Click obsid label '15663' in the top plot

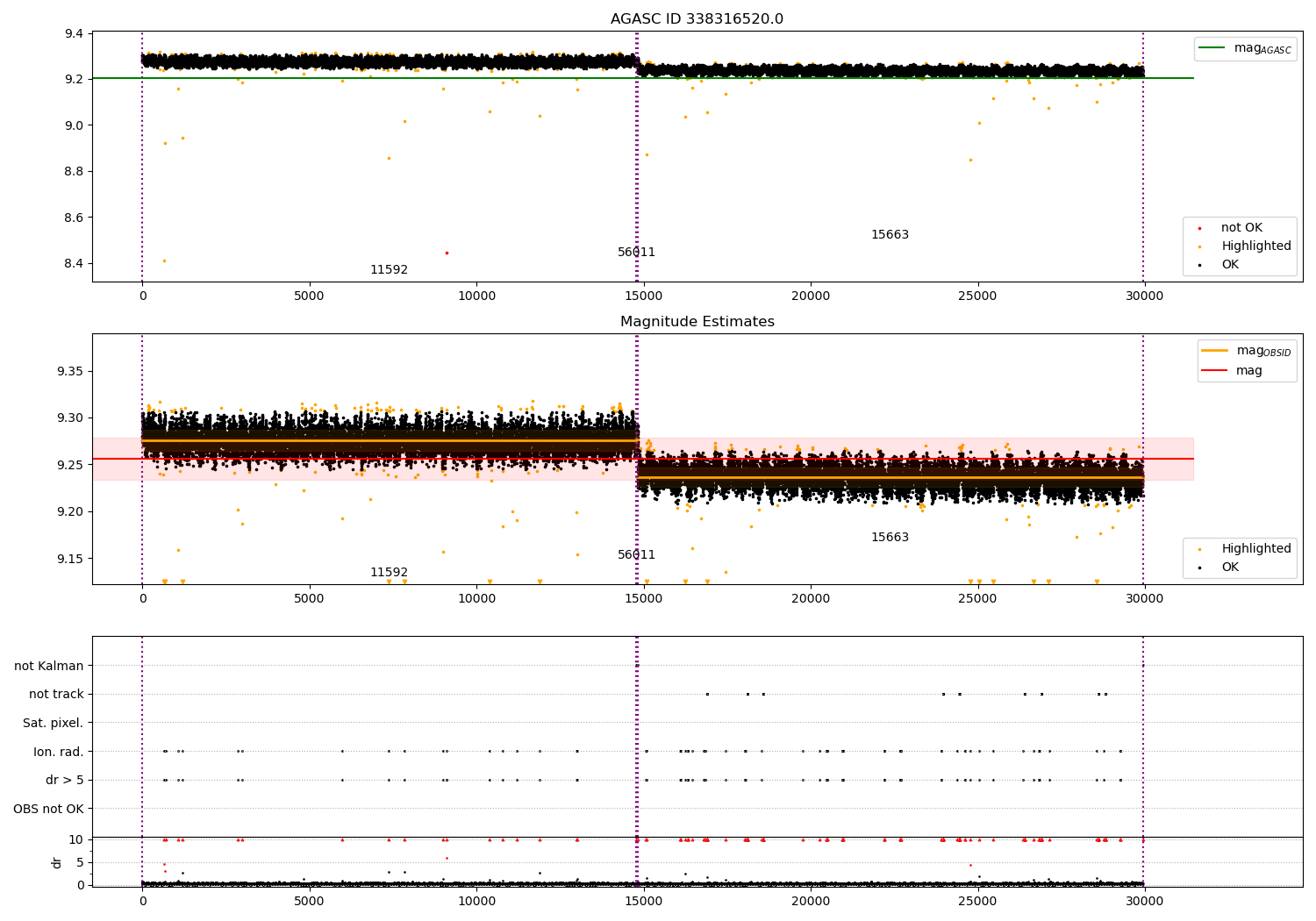click(890, 235)
